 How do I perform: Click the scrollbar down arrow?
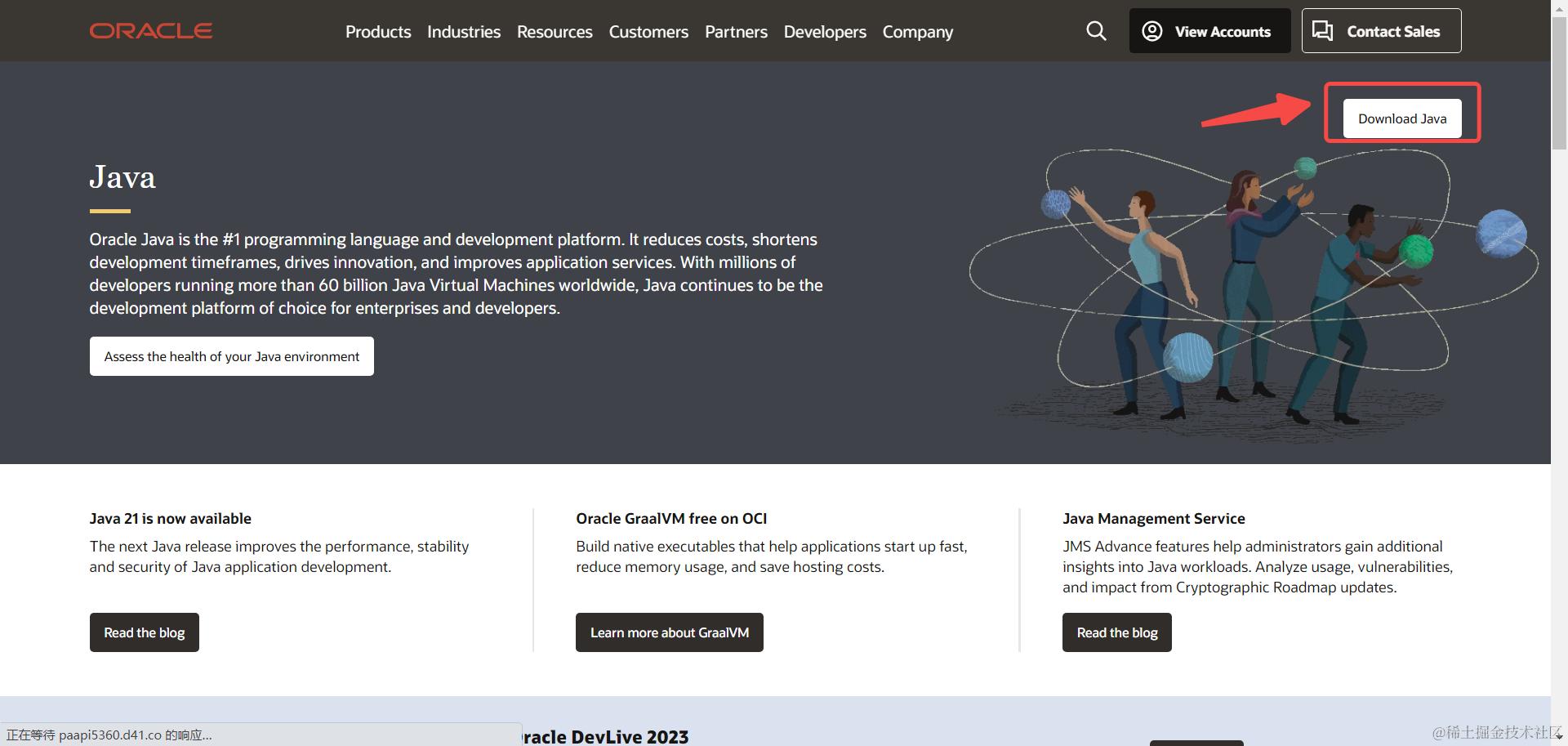pos(1559,737)
